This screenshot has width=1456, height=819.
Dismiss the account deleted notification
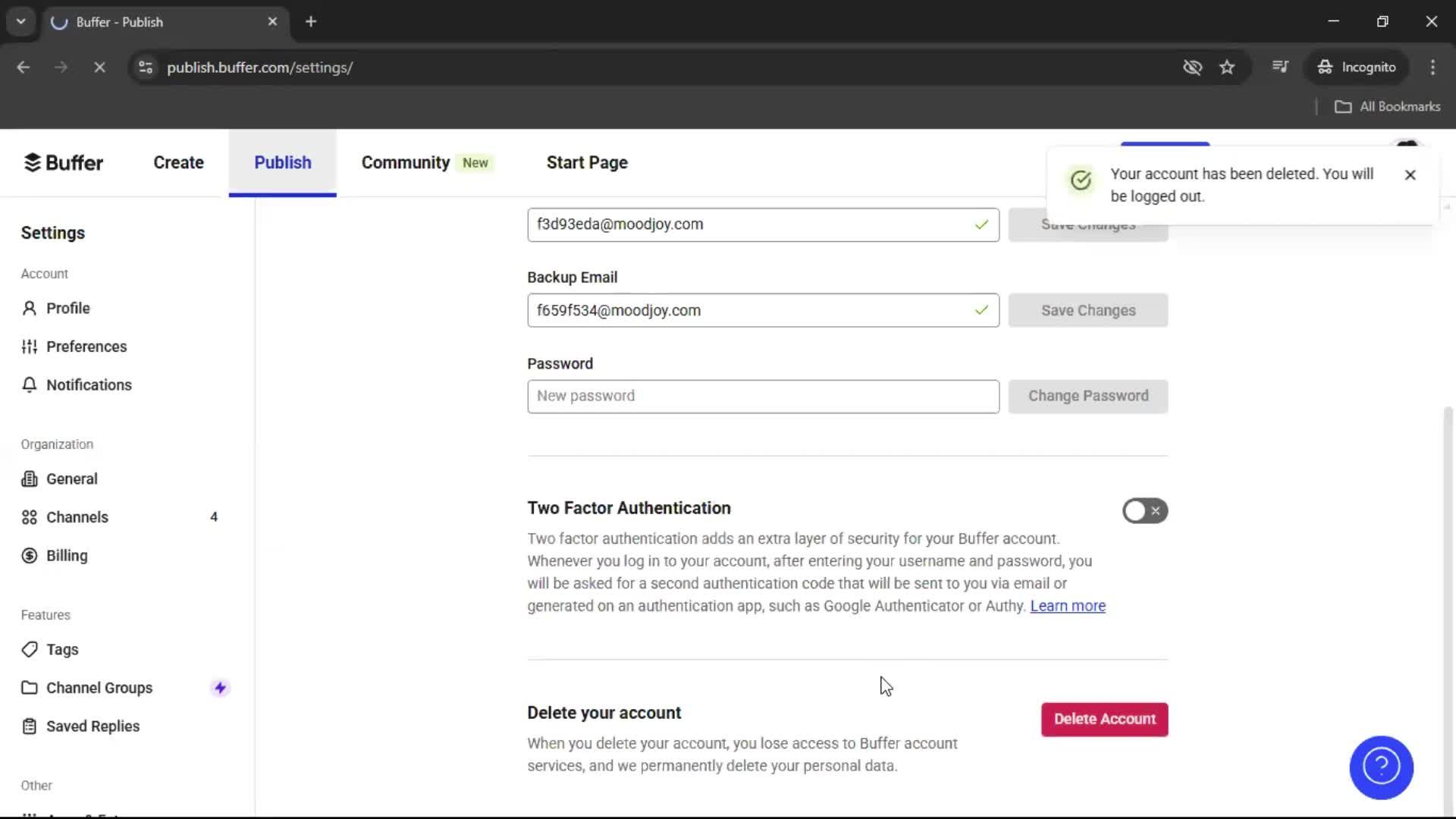(1410, 175)
